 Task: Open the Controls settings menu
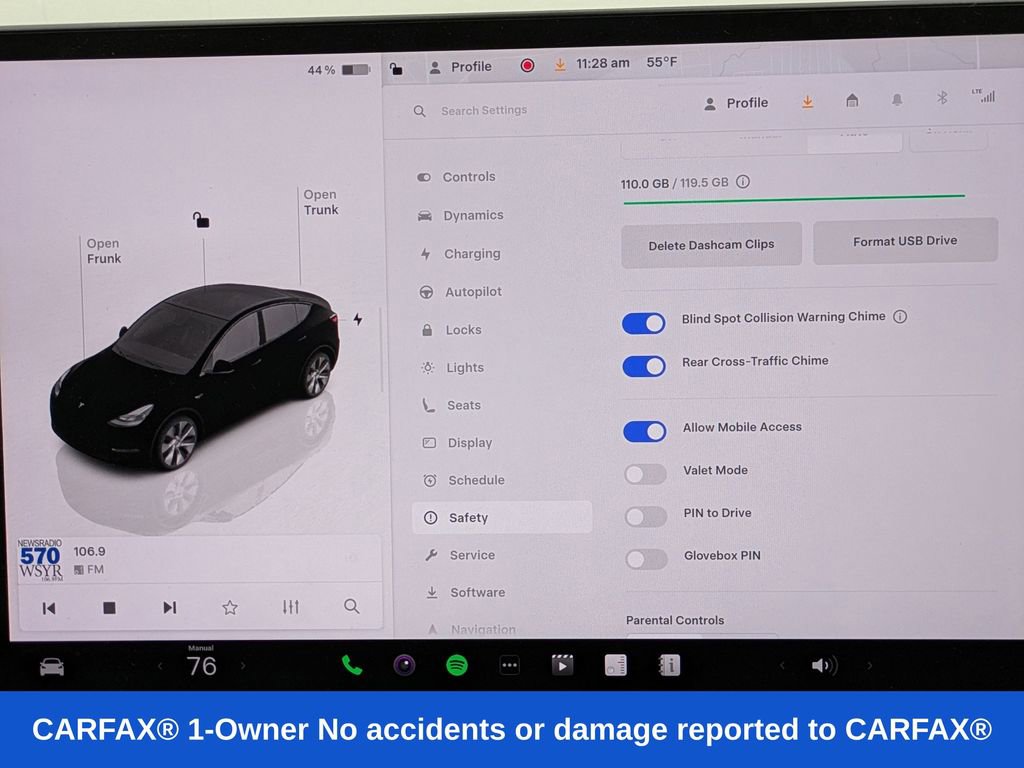[x=457, y=177]
